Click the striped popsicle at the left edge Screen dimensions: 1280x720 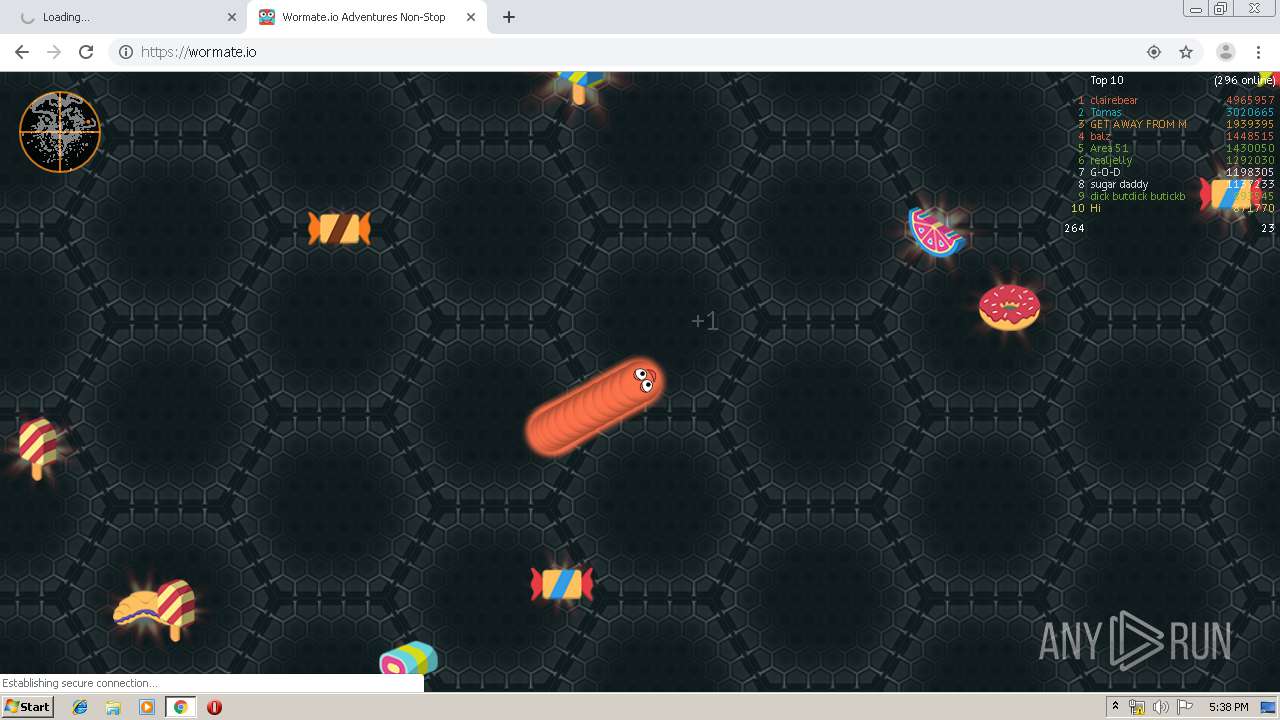38,447
